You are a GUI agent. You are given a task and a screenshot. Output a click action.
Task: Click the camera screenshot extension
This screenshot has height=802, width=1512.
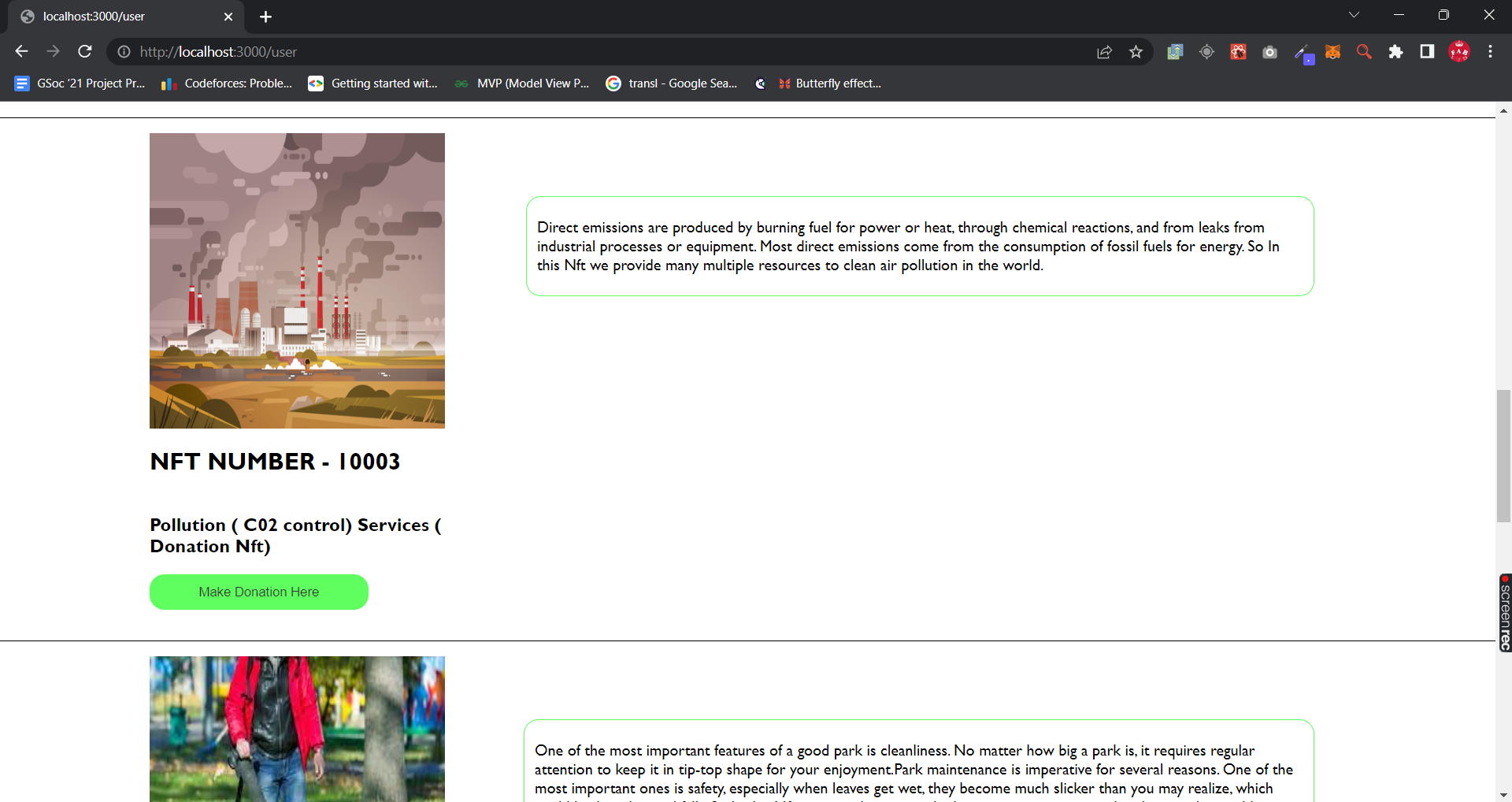(1269, 52)
